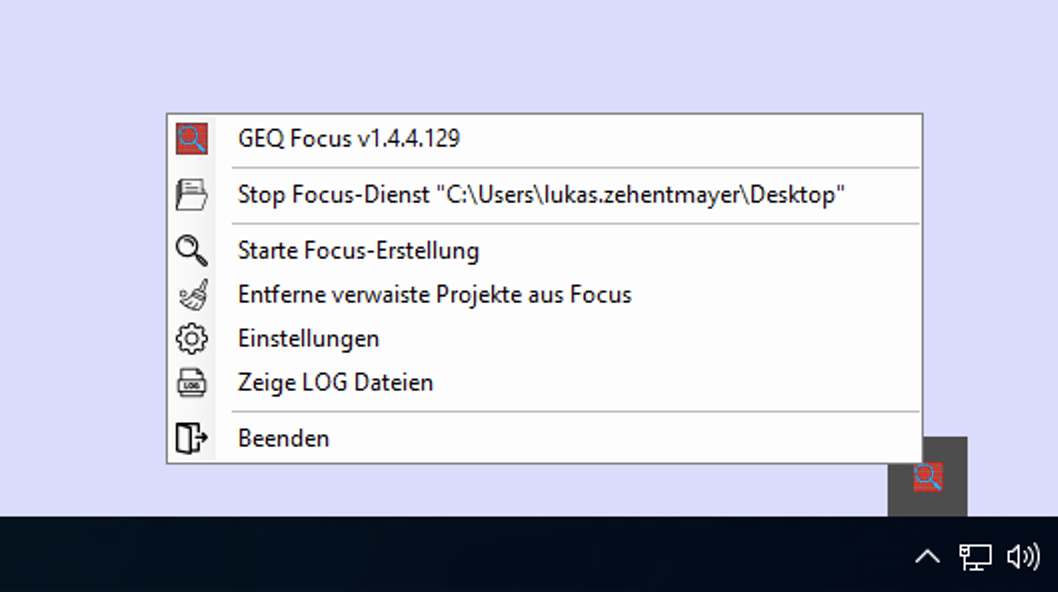
Task: Select Zeige LOG Dateien
Action: coord(544,383)
